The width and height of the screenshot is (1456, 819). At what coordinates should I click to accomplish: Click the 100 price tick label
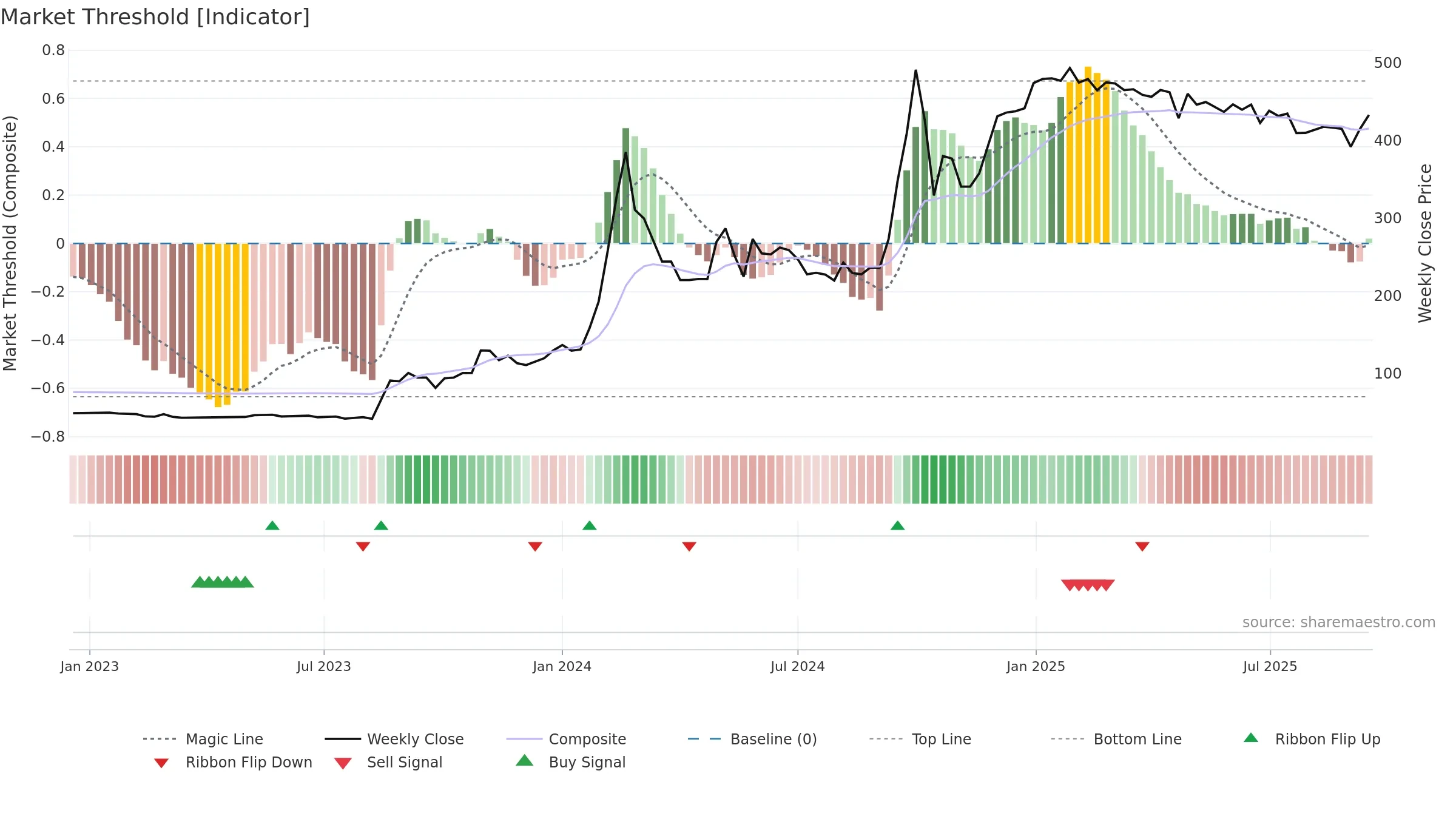coord(1388,373)
